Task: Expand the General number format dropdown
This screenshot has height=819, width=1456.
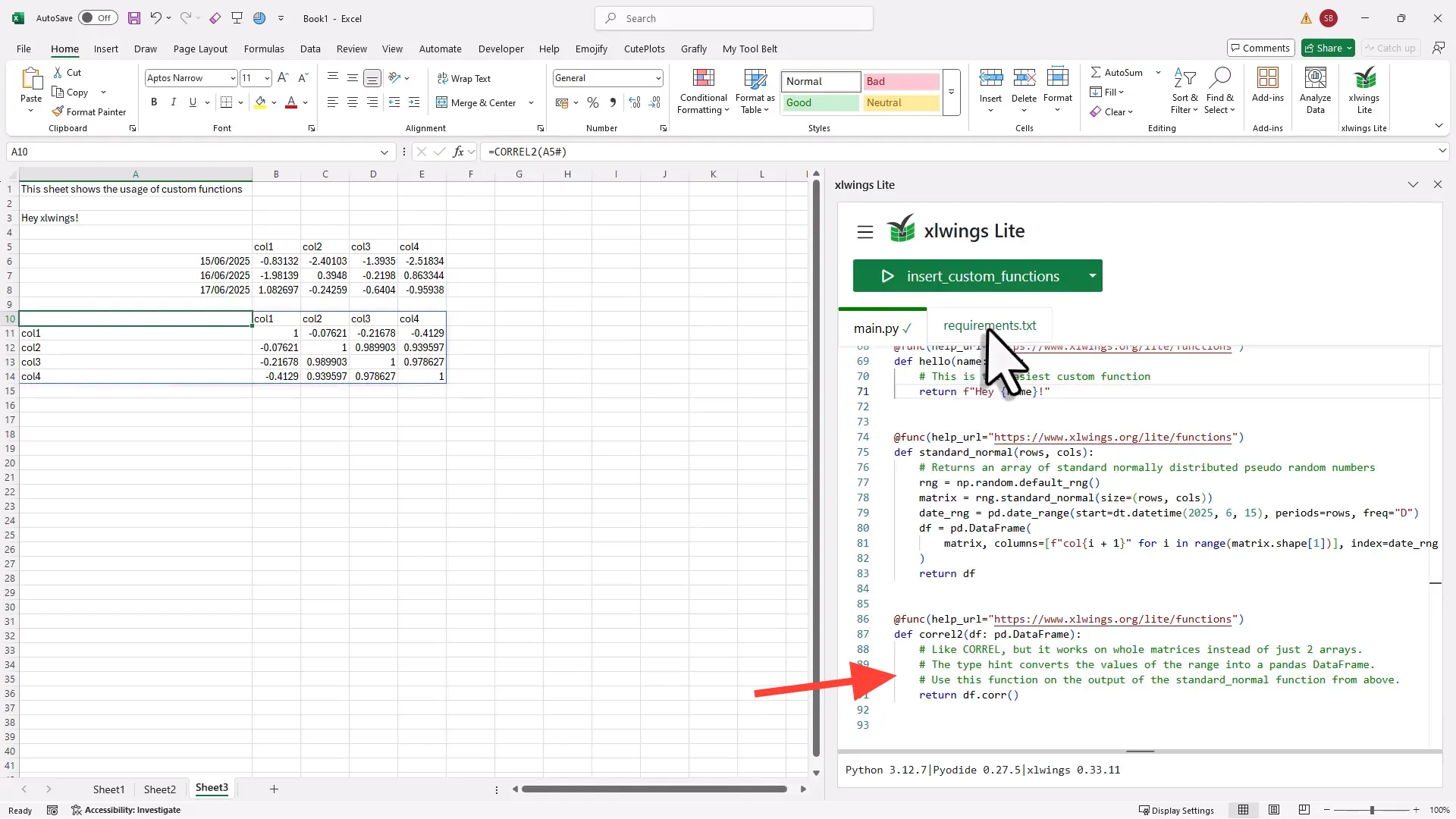Action: (x=657, y=77)
